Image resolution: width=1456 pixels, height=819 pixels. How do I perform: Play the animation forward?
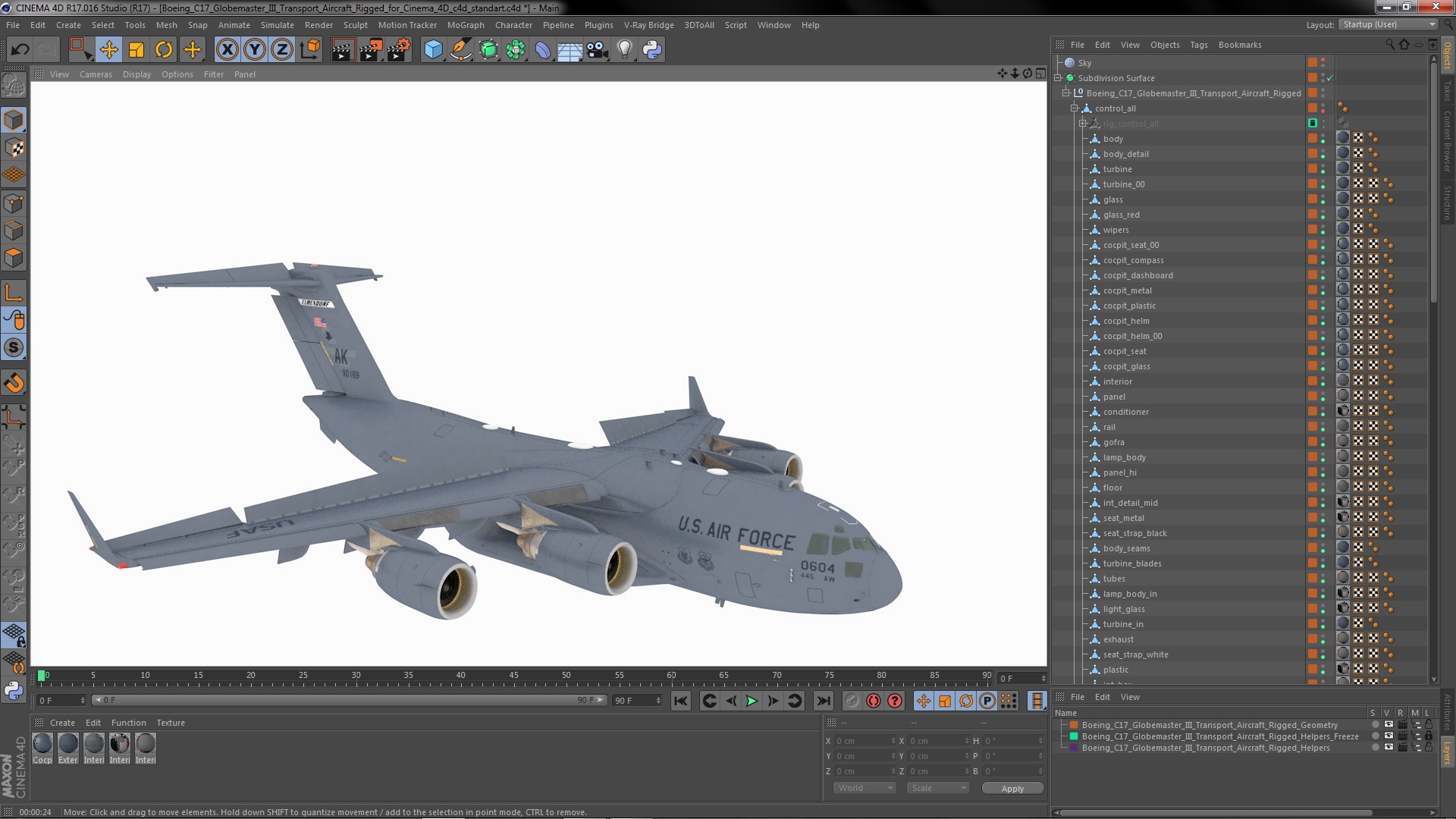click(x=752, y=701)
